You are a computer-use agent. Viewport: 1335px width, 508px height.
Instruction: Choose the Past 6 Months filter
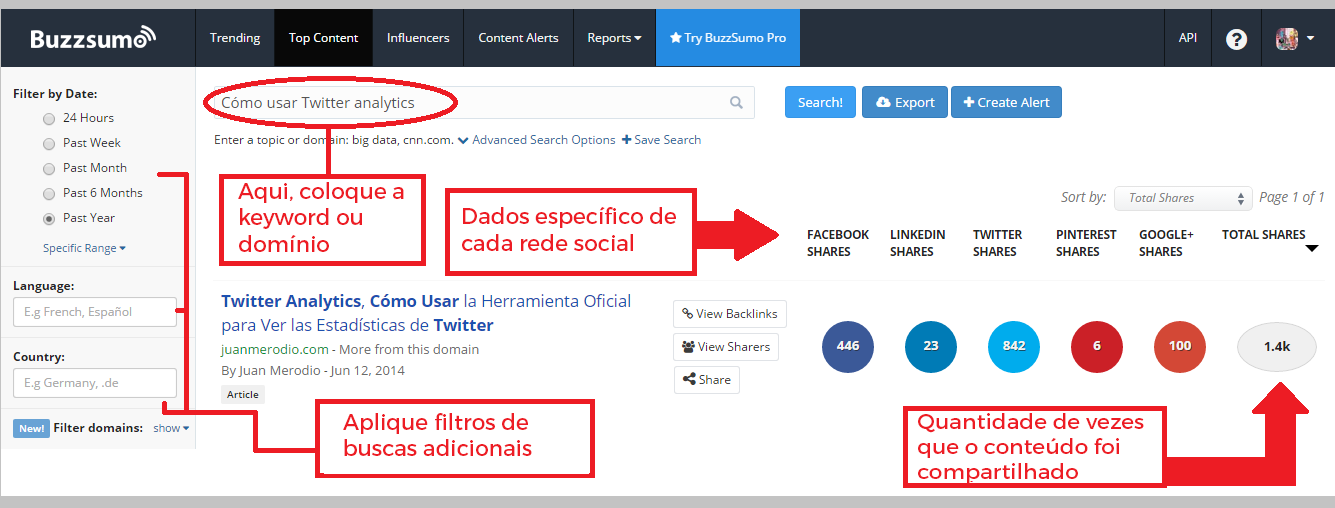click(x=49, y=193)
